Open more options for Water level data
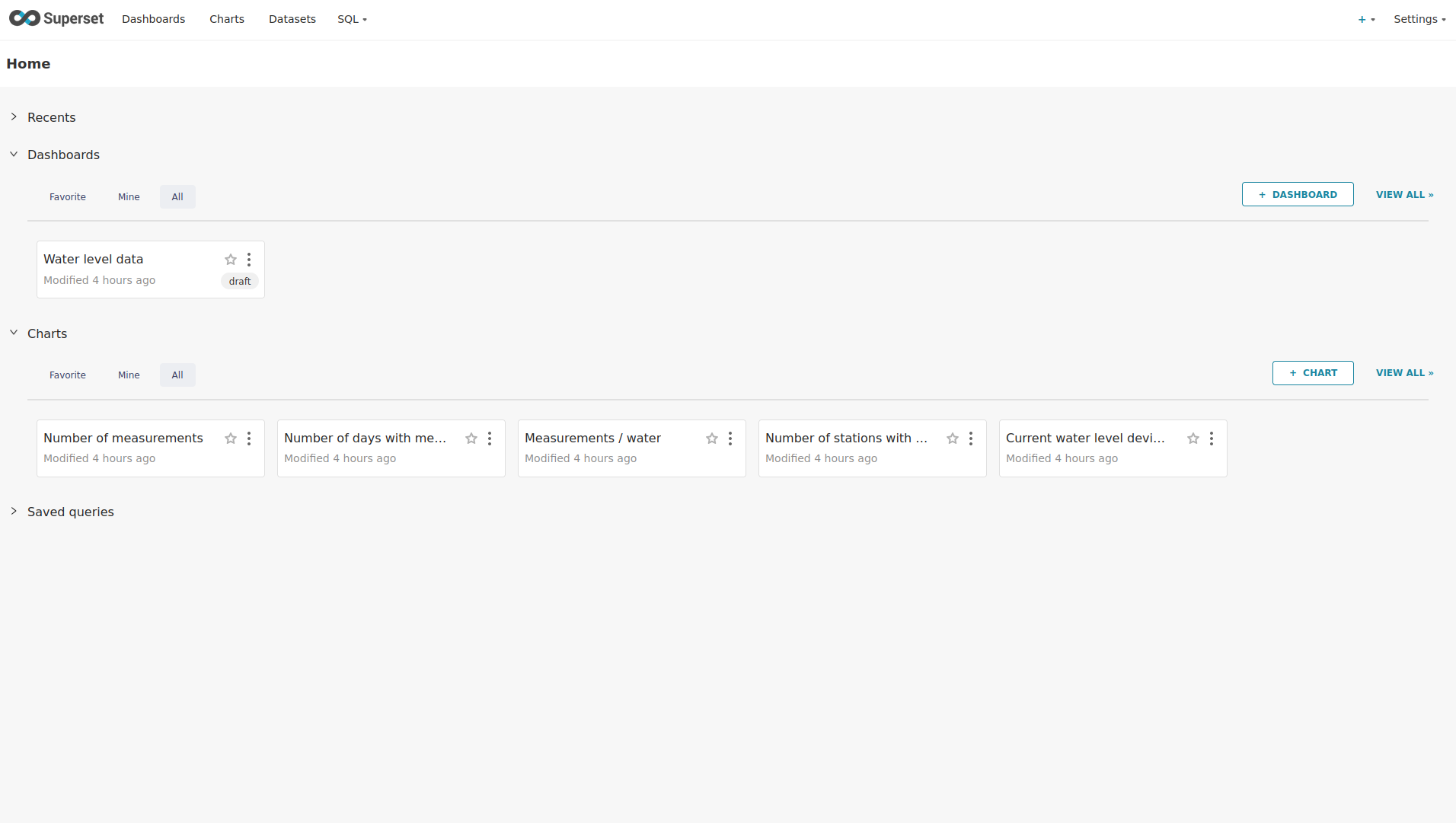This screenshot has width=1456, height=823. [x=249, y=260]
